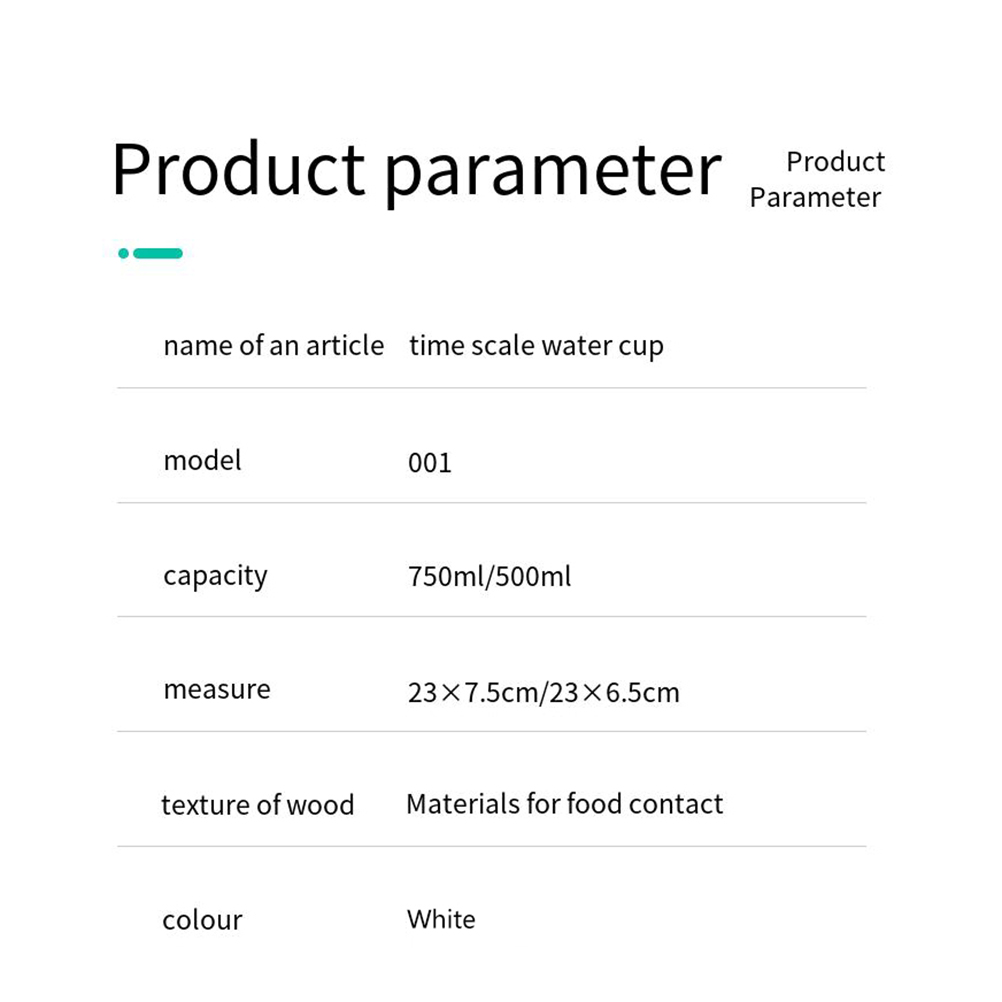Select the "model" row label

click(202, 461)
